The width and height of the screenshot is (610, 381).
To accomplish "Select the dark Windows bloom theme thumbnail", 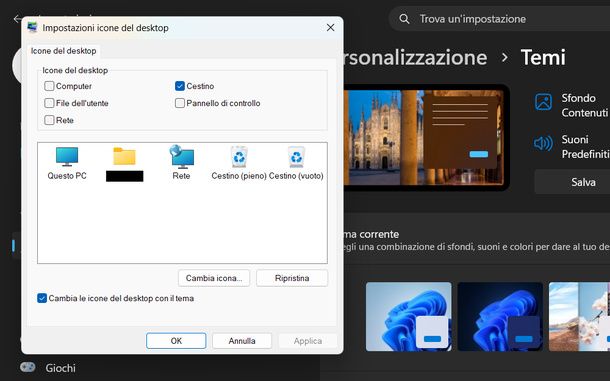I will point(500,316).
